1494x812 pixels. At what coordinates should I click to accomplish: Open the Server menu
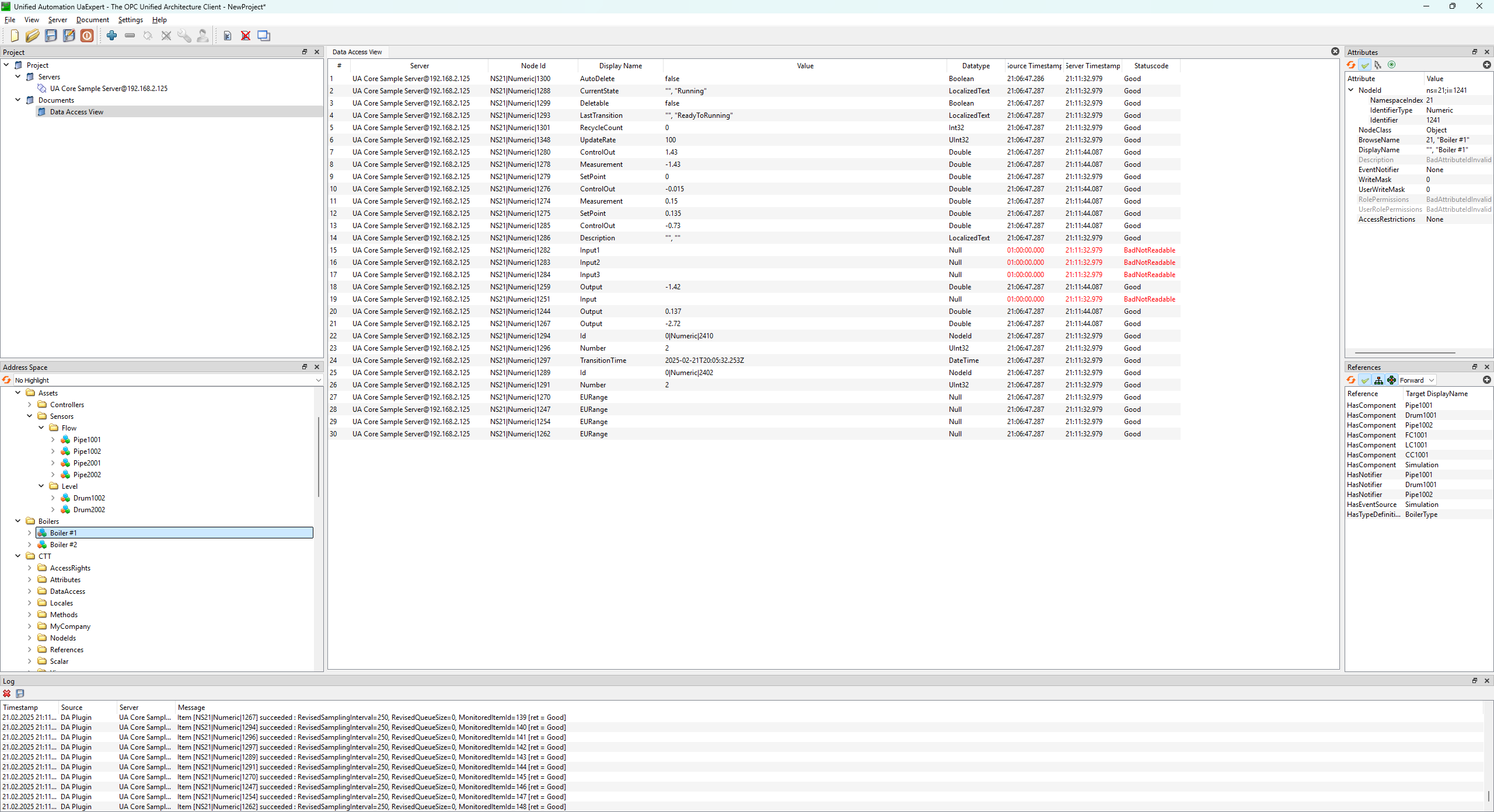pyautogui.click(x=57, y=19)
